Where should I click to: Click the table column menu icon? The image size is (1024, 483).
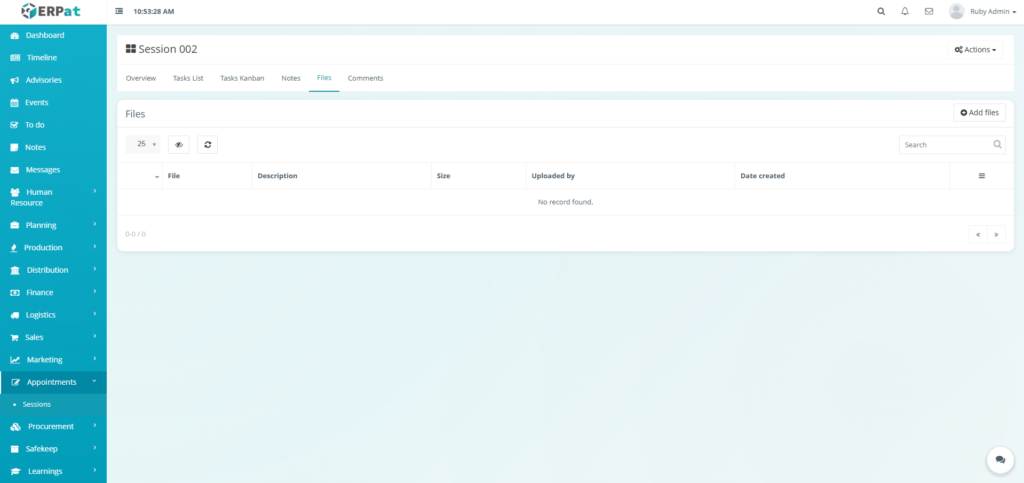click(x=981, y=176)
